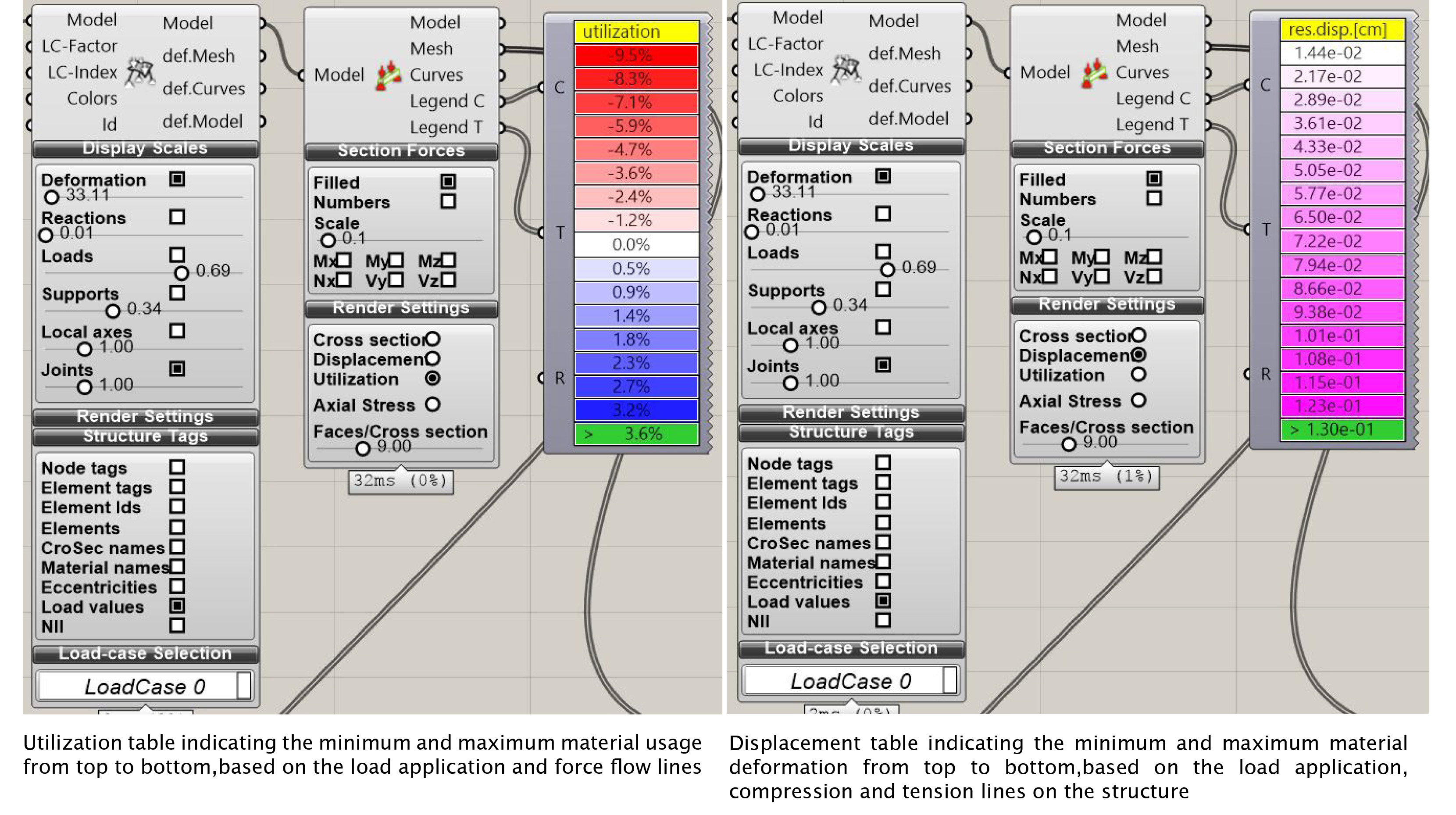Click the left ModelView component icon
Image resolution: width=1456 pixels, height=815 pixels.
click(x=139, y=72)
